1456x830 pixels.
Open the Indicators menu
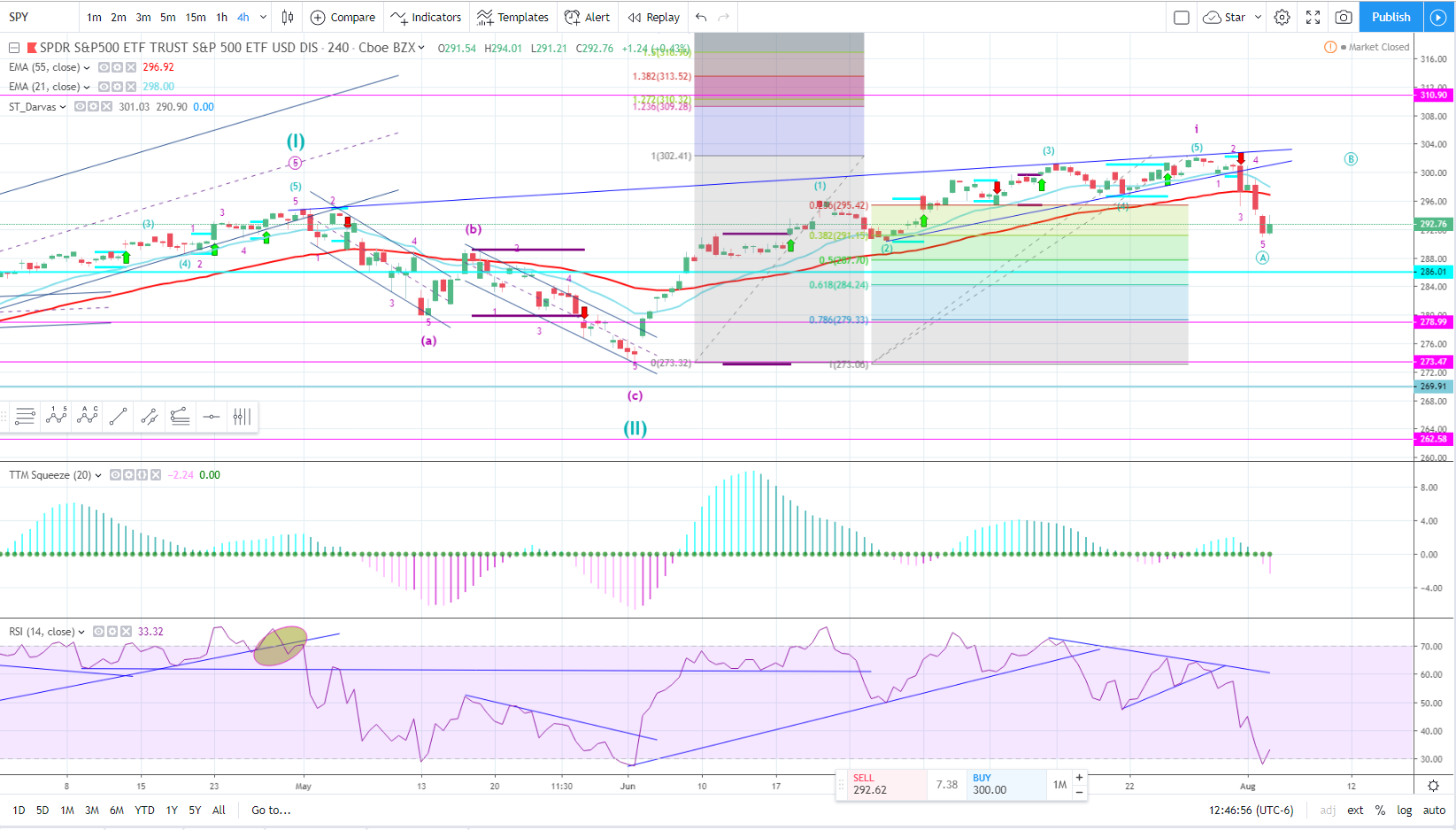pos(426,17)
